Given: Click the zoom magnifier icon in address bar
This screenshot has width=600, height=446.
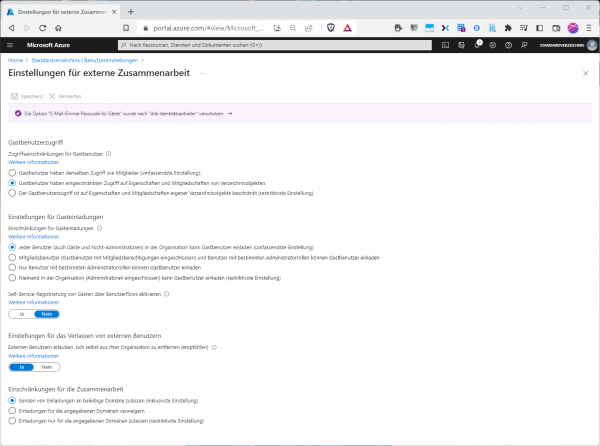Looking at the screenshot, I should (x=293, y=28).
